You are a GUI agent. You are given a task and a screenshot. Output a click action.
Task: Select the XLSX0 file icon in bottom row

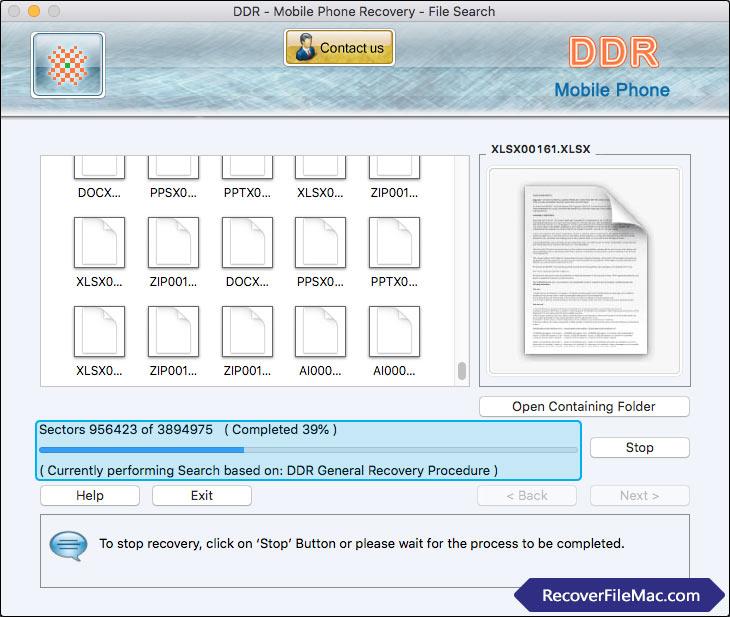click(x=99, y=332)
